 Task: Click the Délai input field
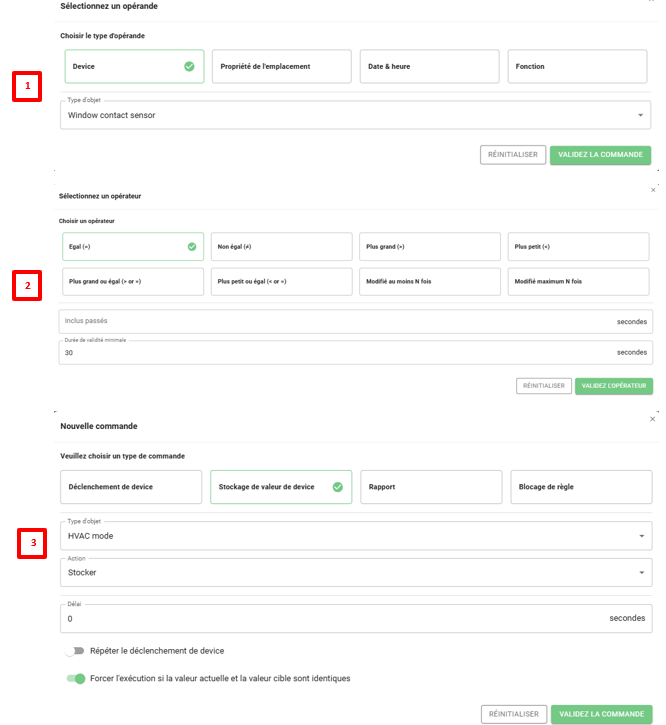pyautogui.click(x=330, y=618)
